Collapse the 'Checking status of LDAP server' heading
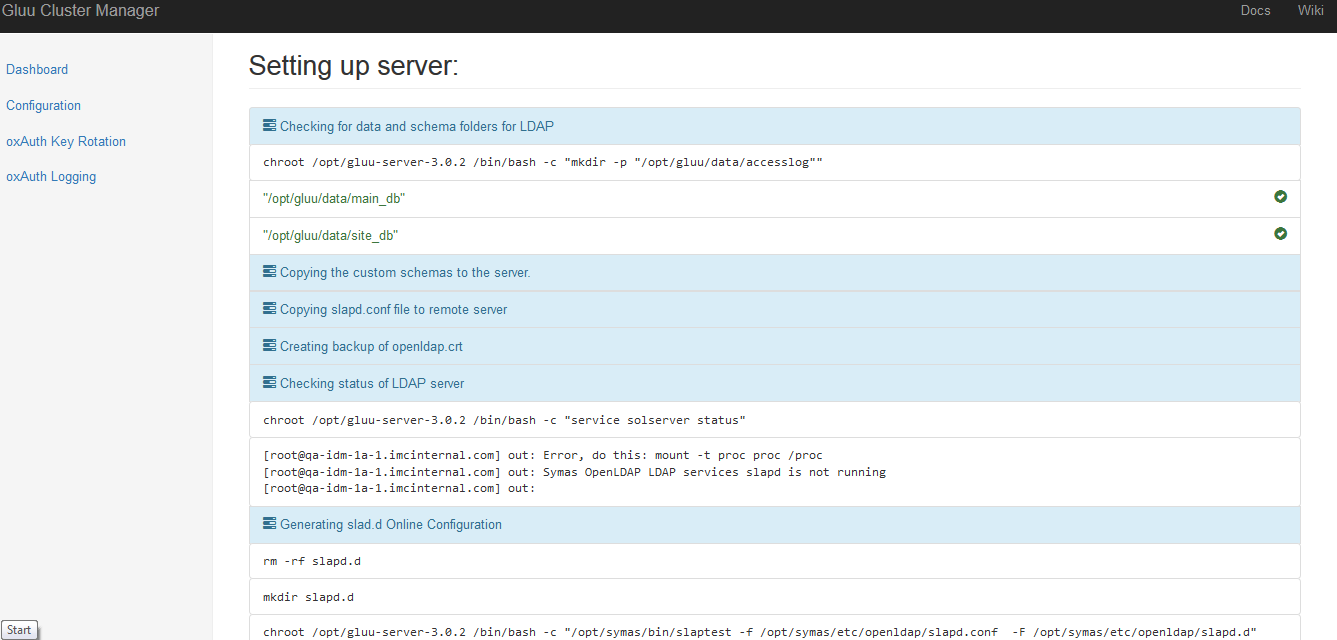The height and width of the screenshot is (640, 1337). (774, 383)
